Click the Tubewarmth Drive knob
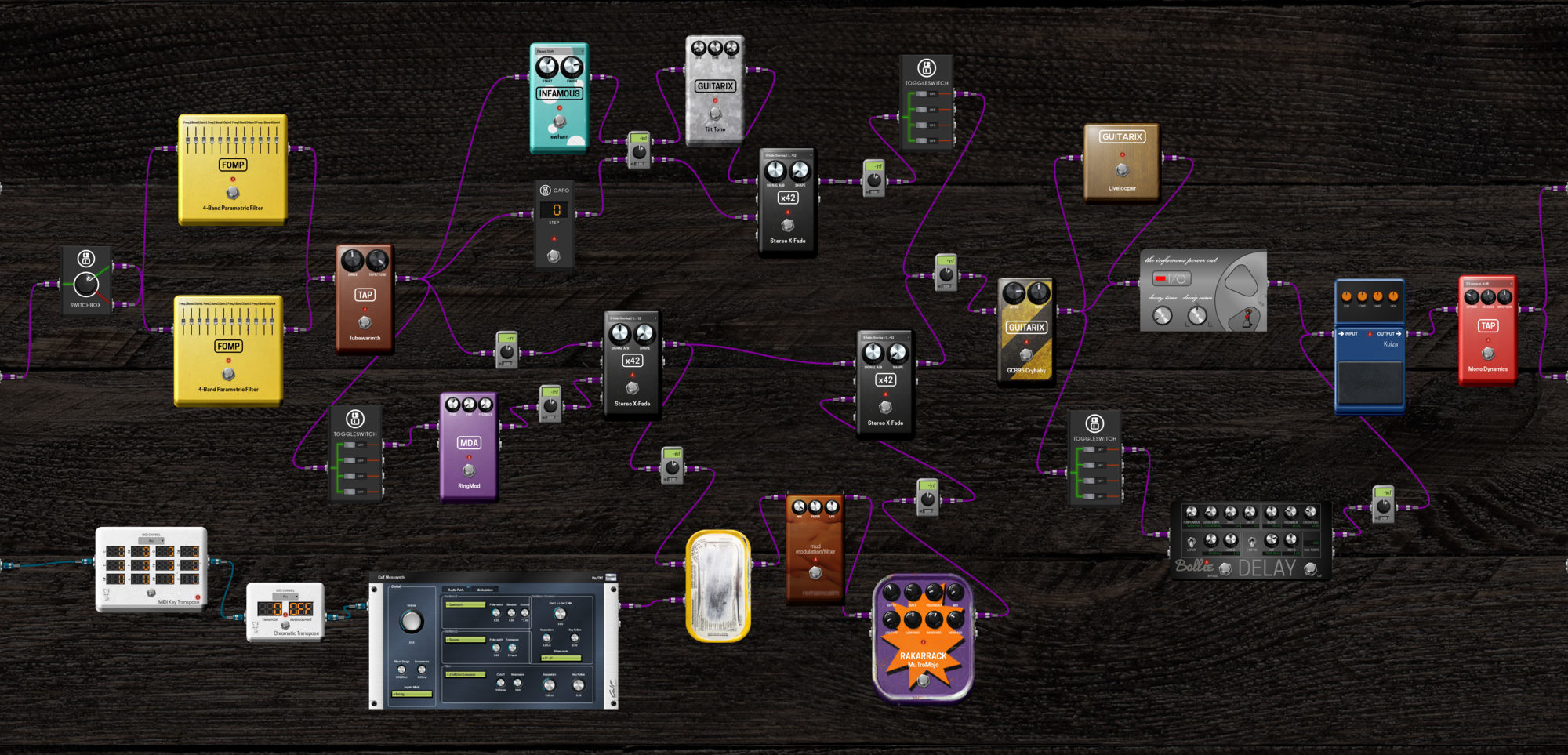1568x755 pixels. [352, 260]
